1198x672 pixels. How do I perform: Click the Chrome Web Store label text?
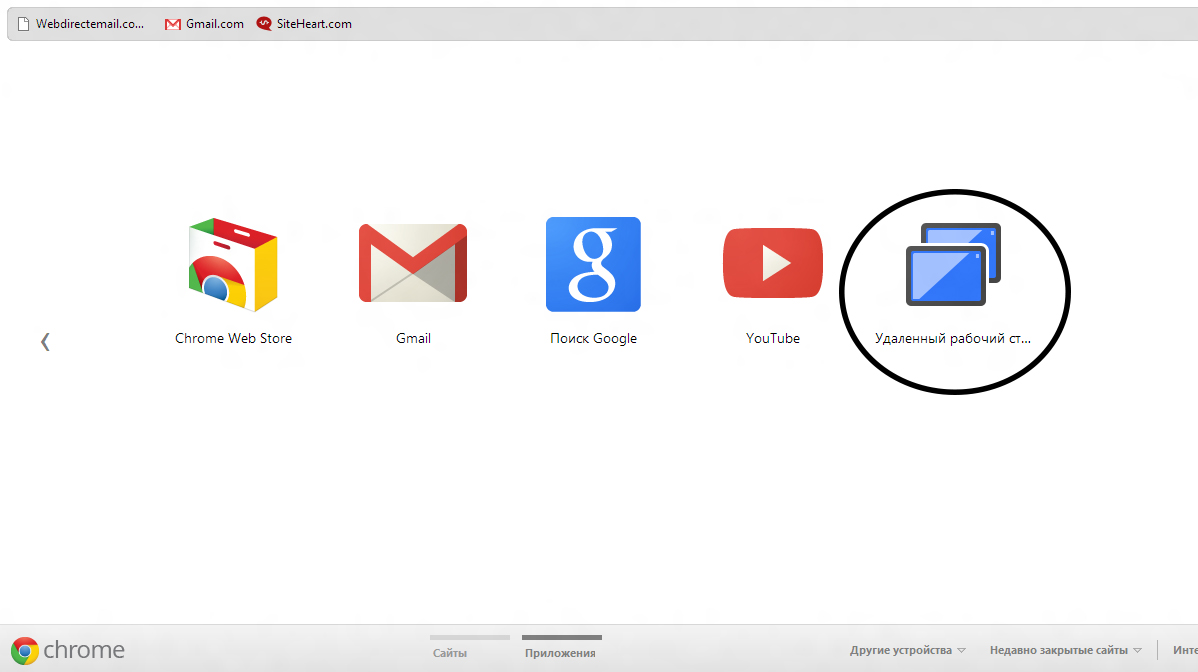point(233,338)
